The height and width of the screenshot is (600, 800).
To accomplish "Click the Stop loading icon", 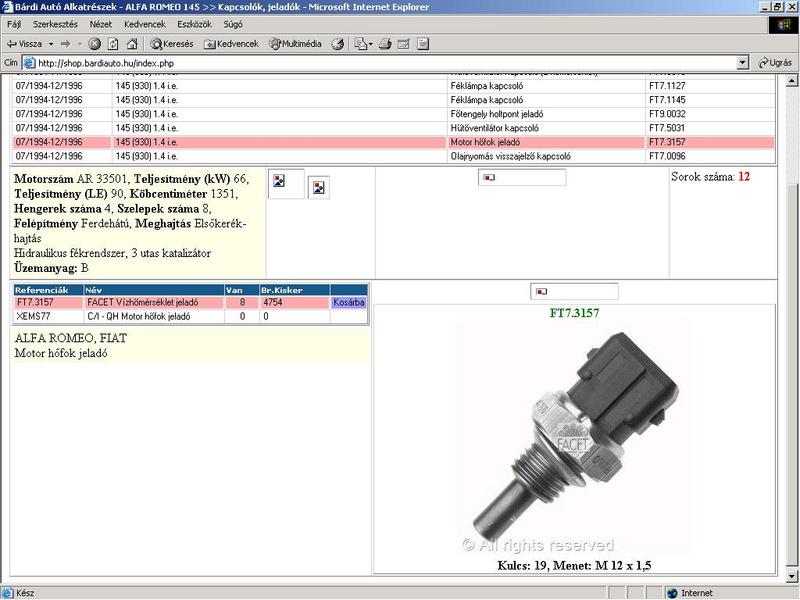I will pos(95,44).
